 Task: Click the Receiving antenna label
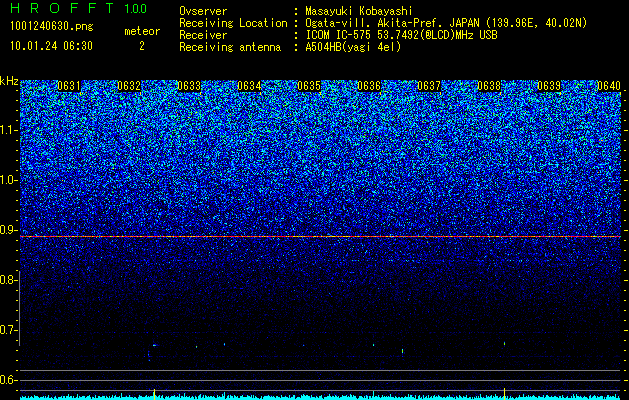tap(230, 47)
